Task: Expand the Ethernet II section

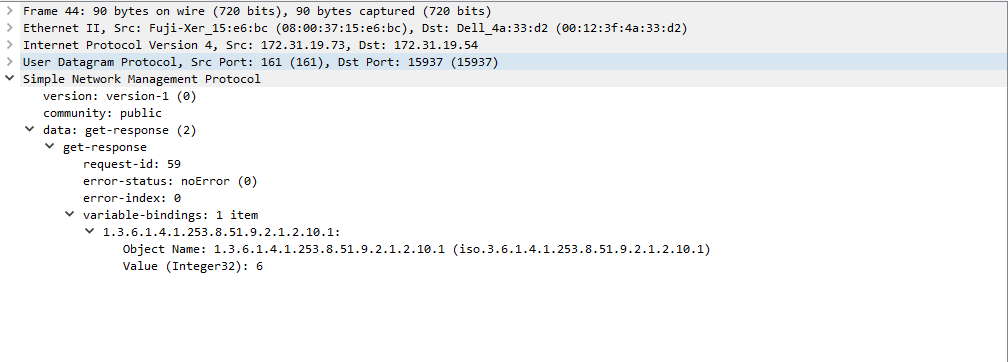Action: [9, 28]
